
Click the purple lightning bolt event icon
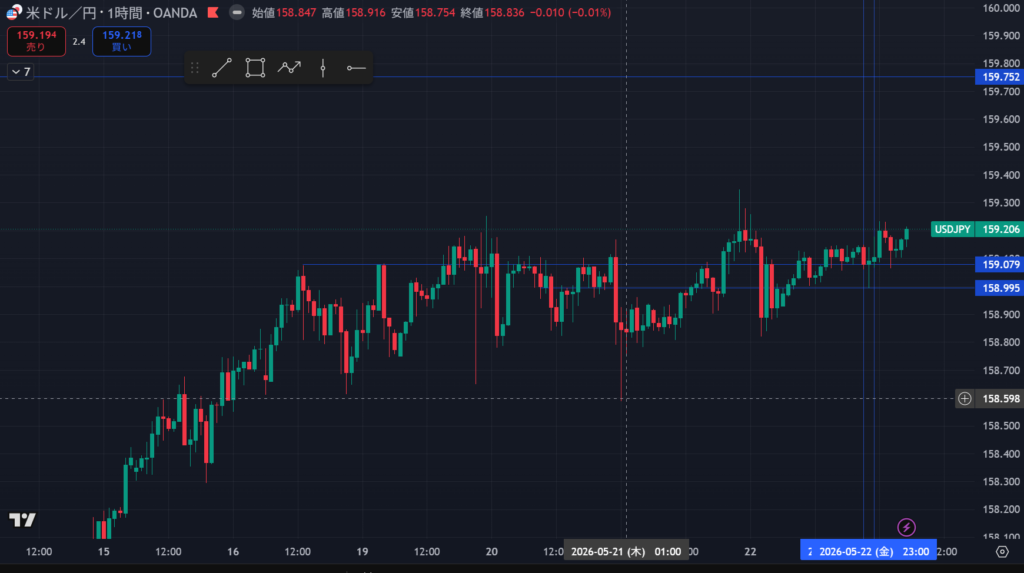tap(906, 527)
